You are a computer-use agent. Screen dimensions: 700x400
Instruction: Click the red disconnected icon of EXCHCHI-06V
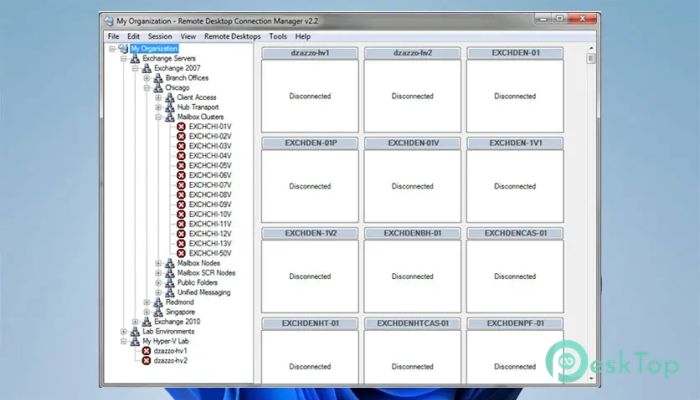click(x=181, y=175)
